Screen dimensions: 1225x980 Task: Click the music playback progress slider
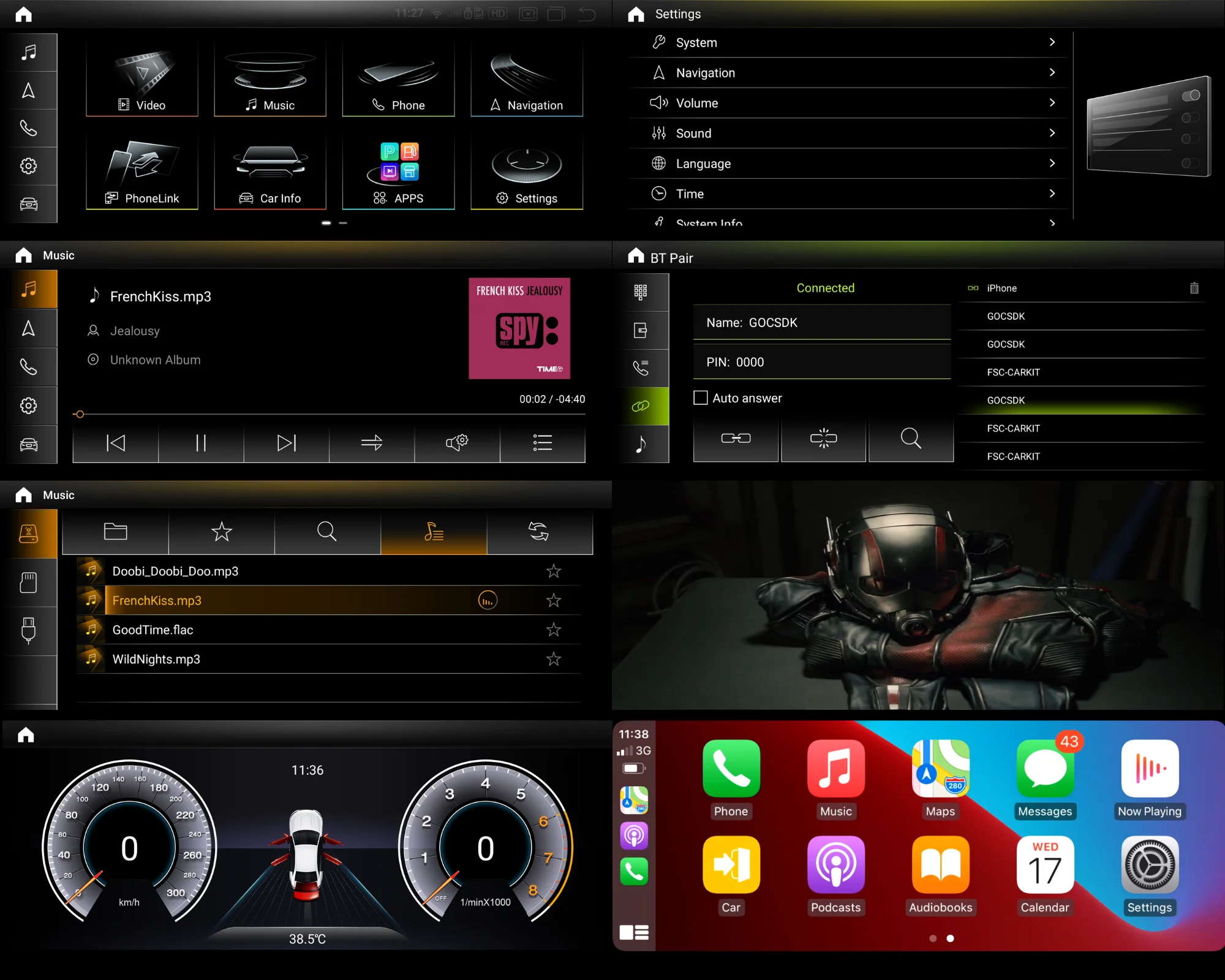pyautogui.click(x=329, y=415)
